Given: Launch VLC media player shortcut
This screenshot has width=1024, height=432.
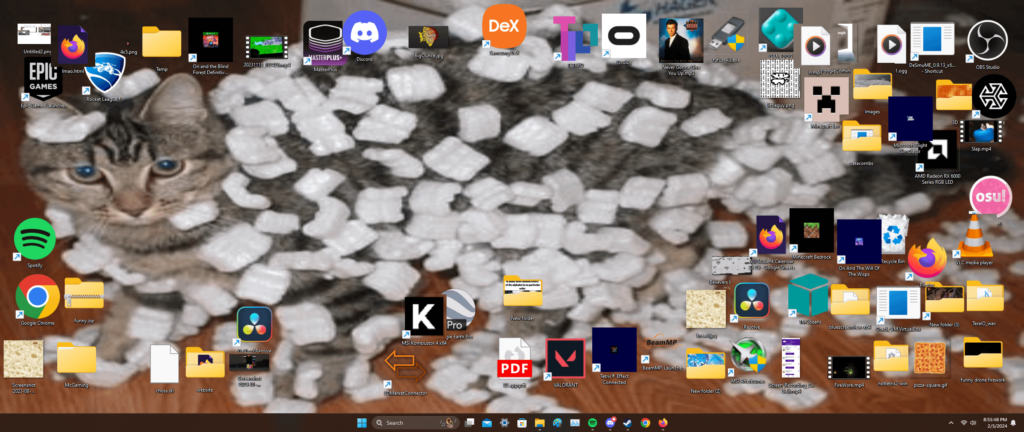Looking at the screenshot, I should pyautogui.click(x=975, y=235).
